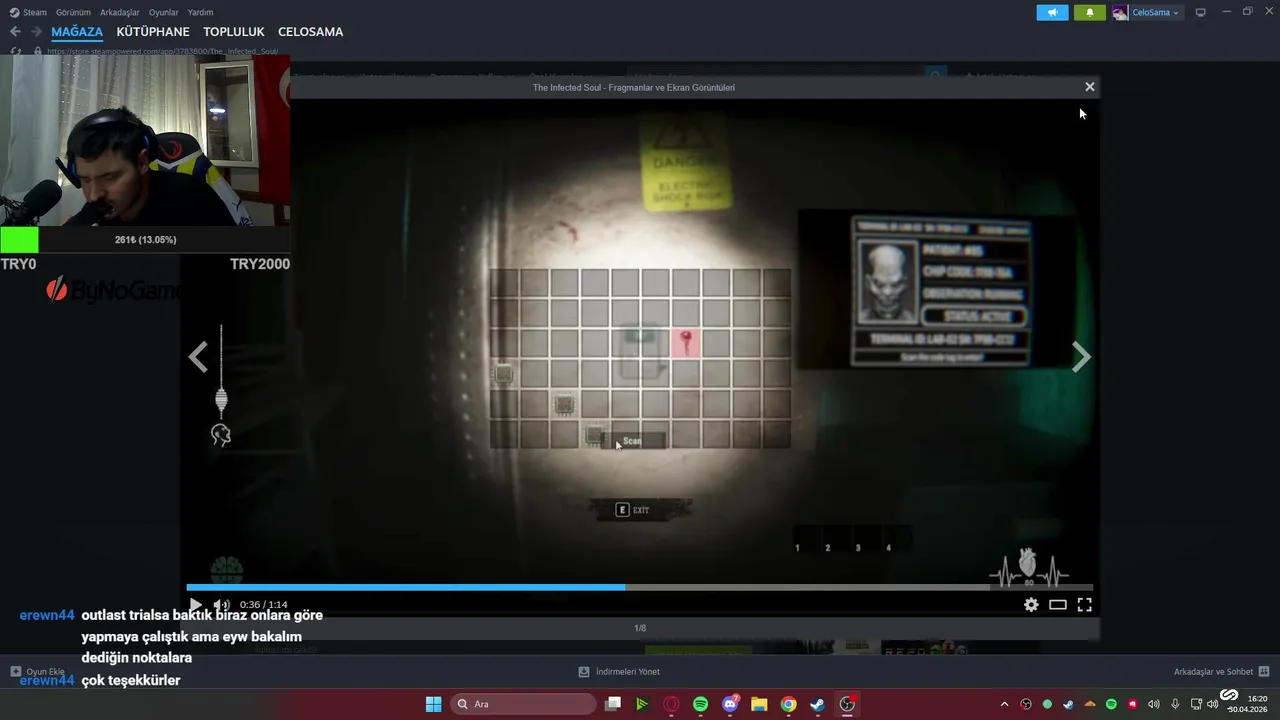The width and height of the screenshot is (1280, 720).
Task: Open the green arrow app on taskbar
Action: [642, 704]
